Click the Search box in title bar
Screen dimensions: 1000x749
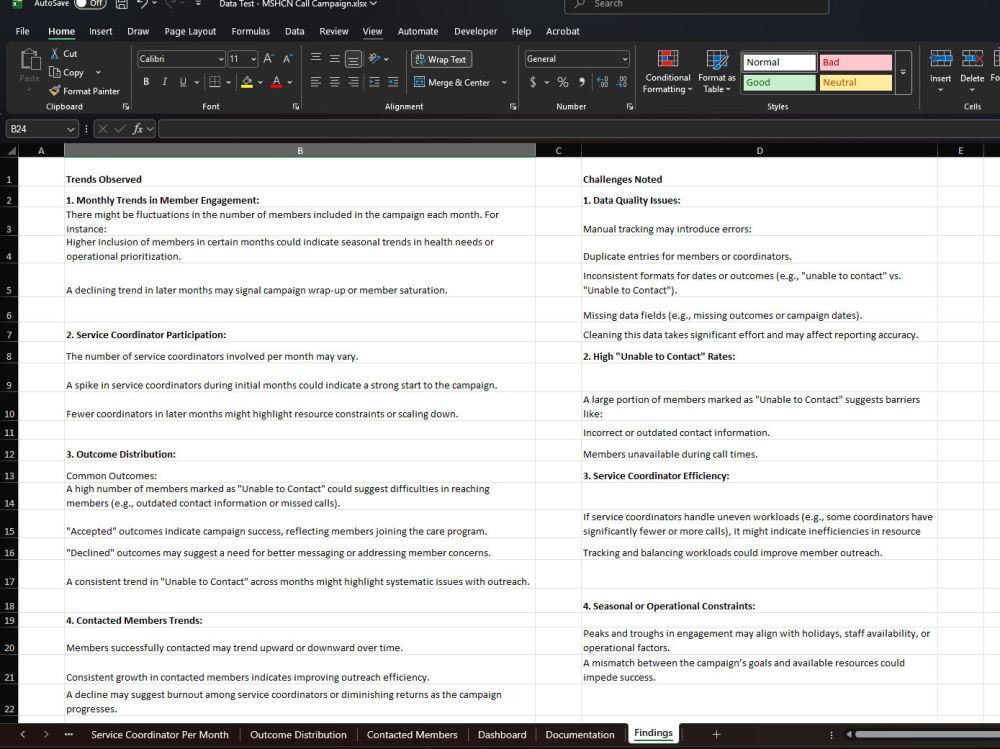coord(696,5)
